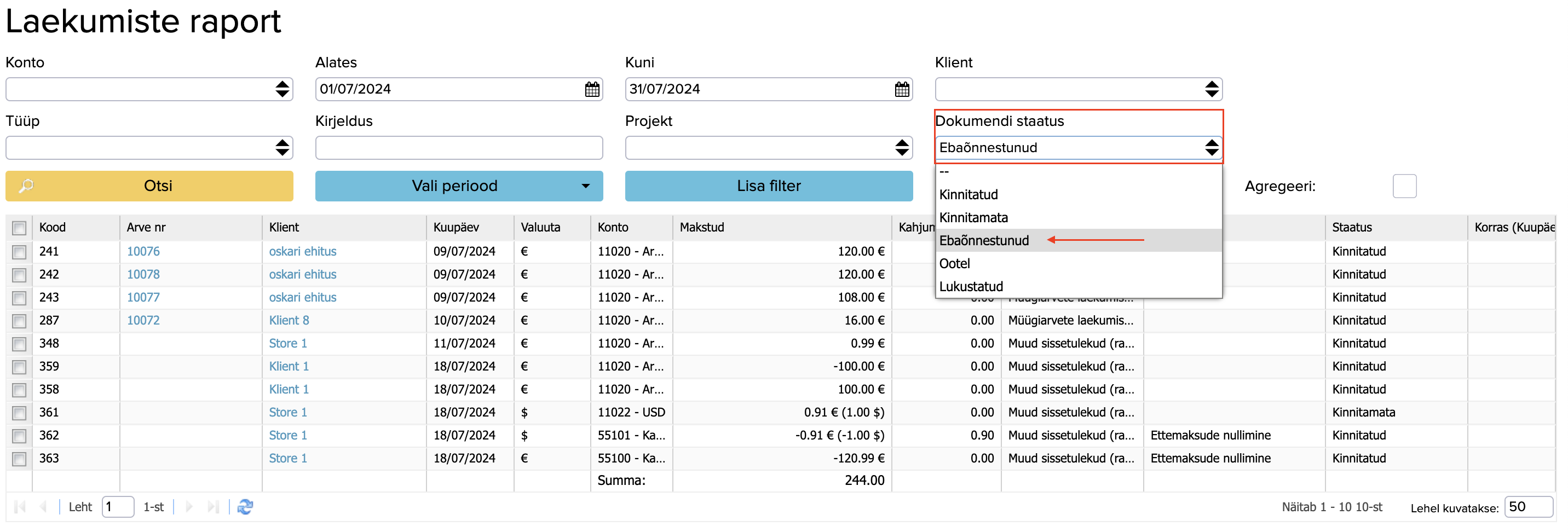Sort table by Makstud column header
The width and height of the screenshot is (1568, 532).
point(702,228)
